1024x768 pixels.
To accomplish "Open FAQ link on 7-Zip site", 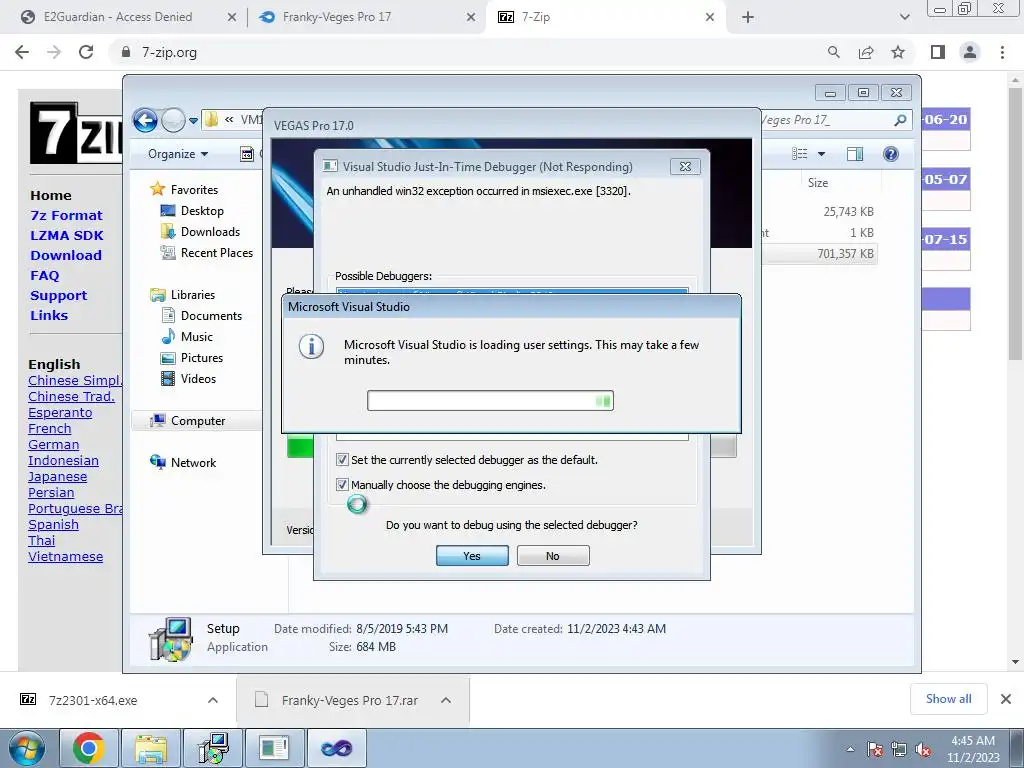I will (44, 276).
